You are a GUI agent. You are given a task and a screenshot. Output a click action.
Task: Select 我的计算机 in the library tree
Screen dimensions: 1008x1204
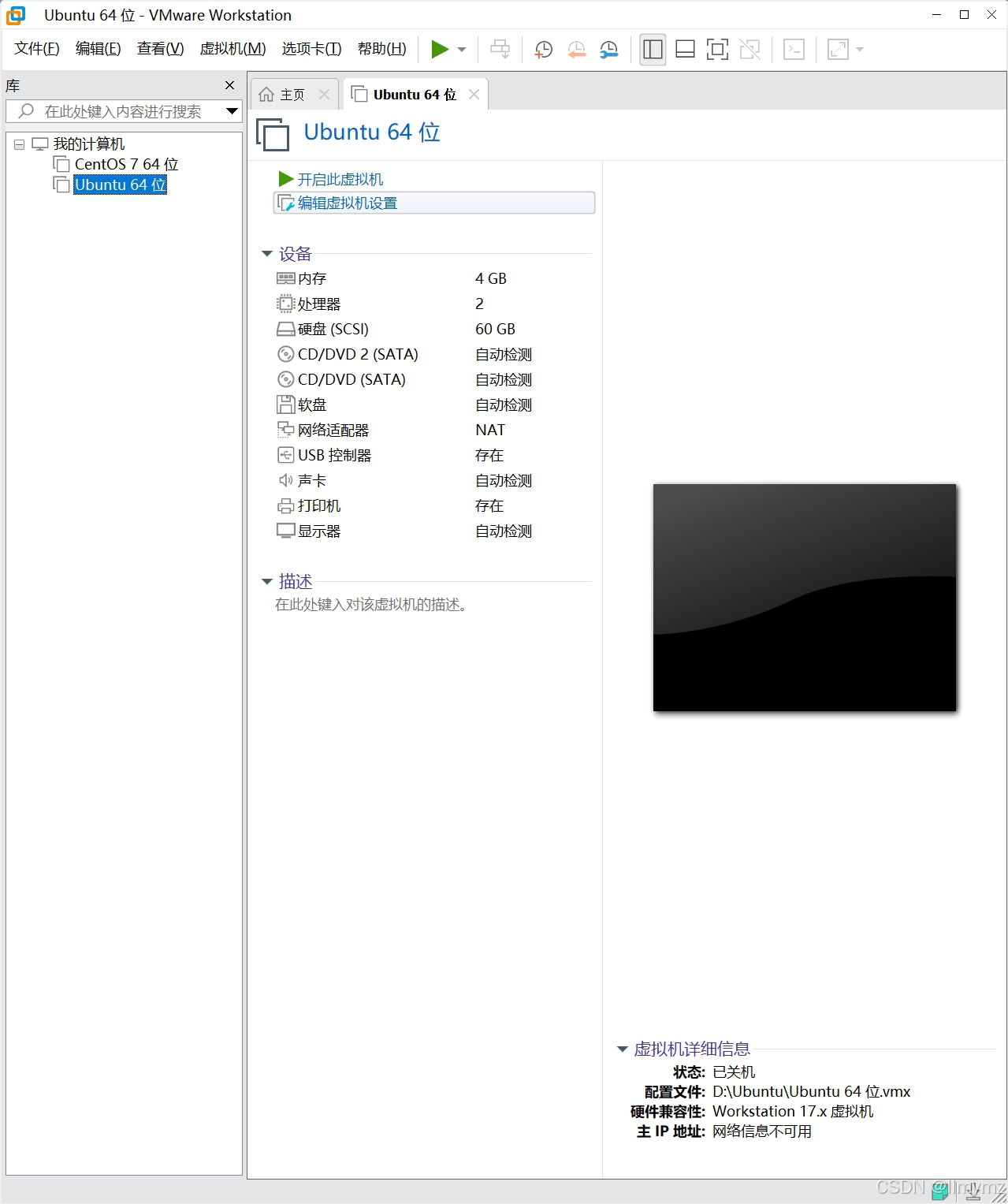[89, 144]
